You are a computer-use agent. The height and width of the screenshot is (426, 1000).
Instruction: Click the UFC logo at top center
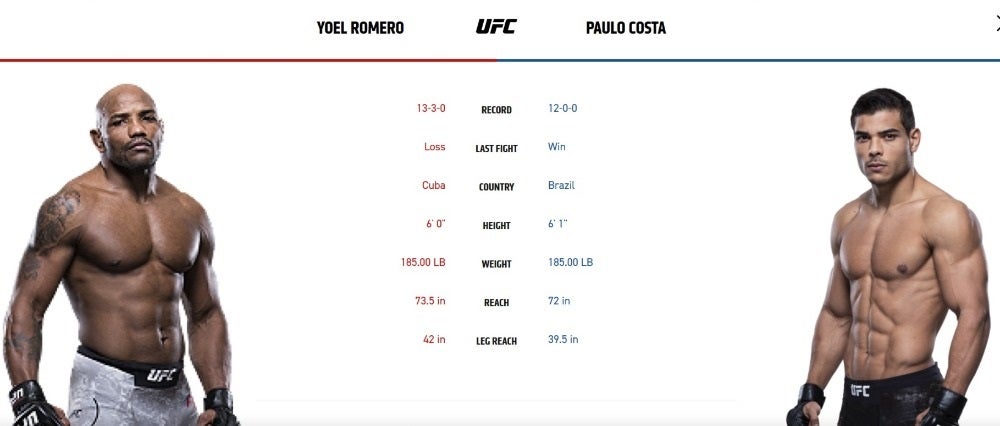pos(496,27)
